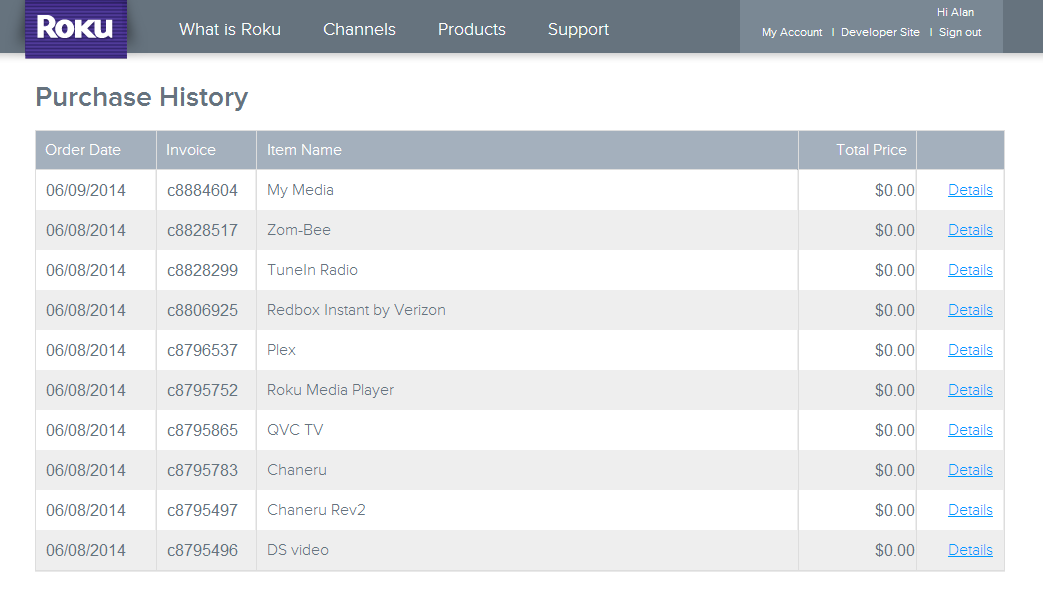This screenshot has width=1043, height=594.
Task: Click the Roku logo
Action: point(76,29)
